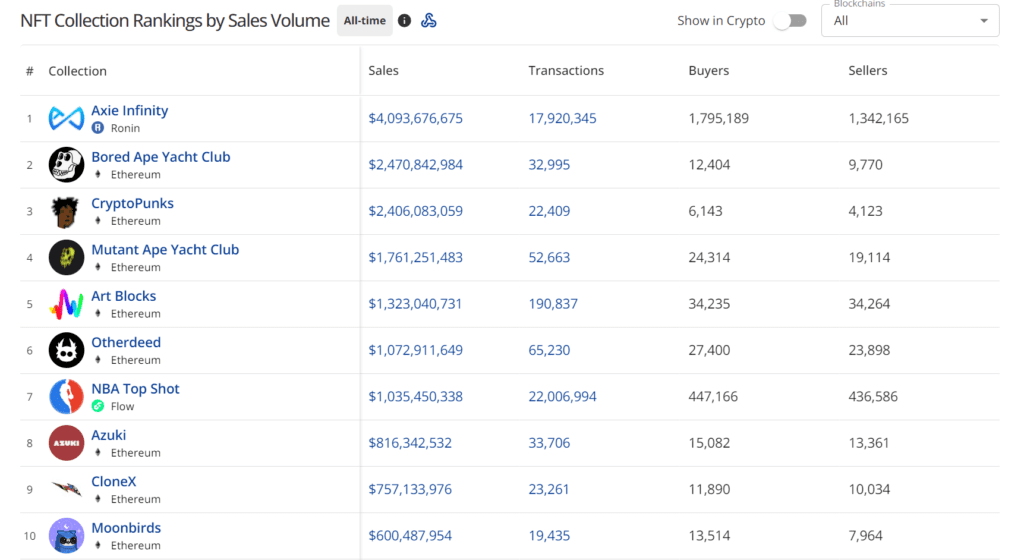Click NBA Top Shot transactions 22,006,994

tap(562, 396)
